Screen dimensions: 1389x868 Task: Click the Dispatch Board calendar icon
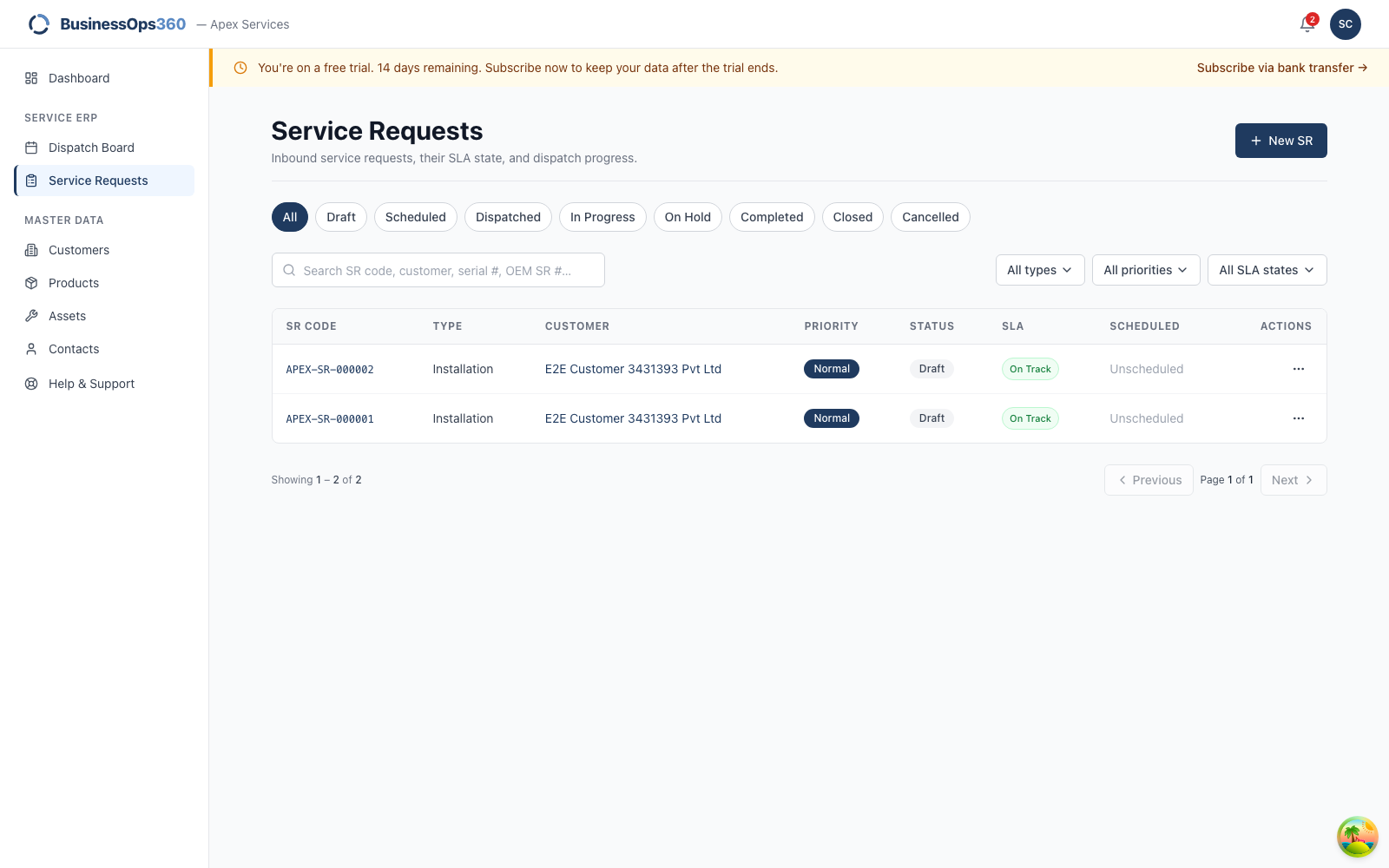[x=31, y=148]
